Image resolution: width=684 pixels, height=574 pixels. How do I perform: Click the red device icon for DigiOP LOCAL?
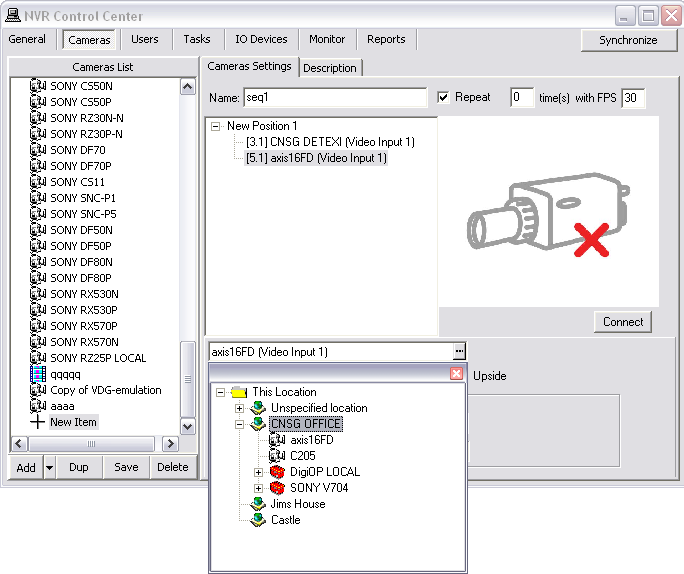(277, 472)
